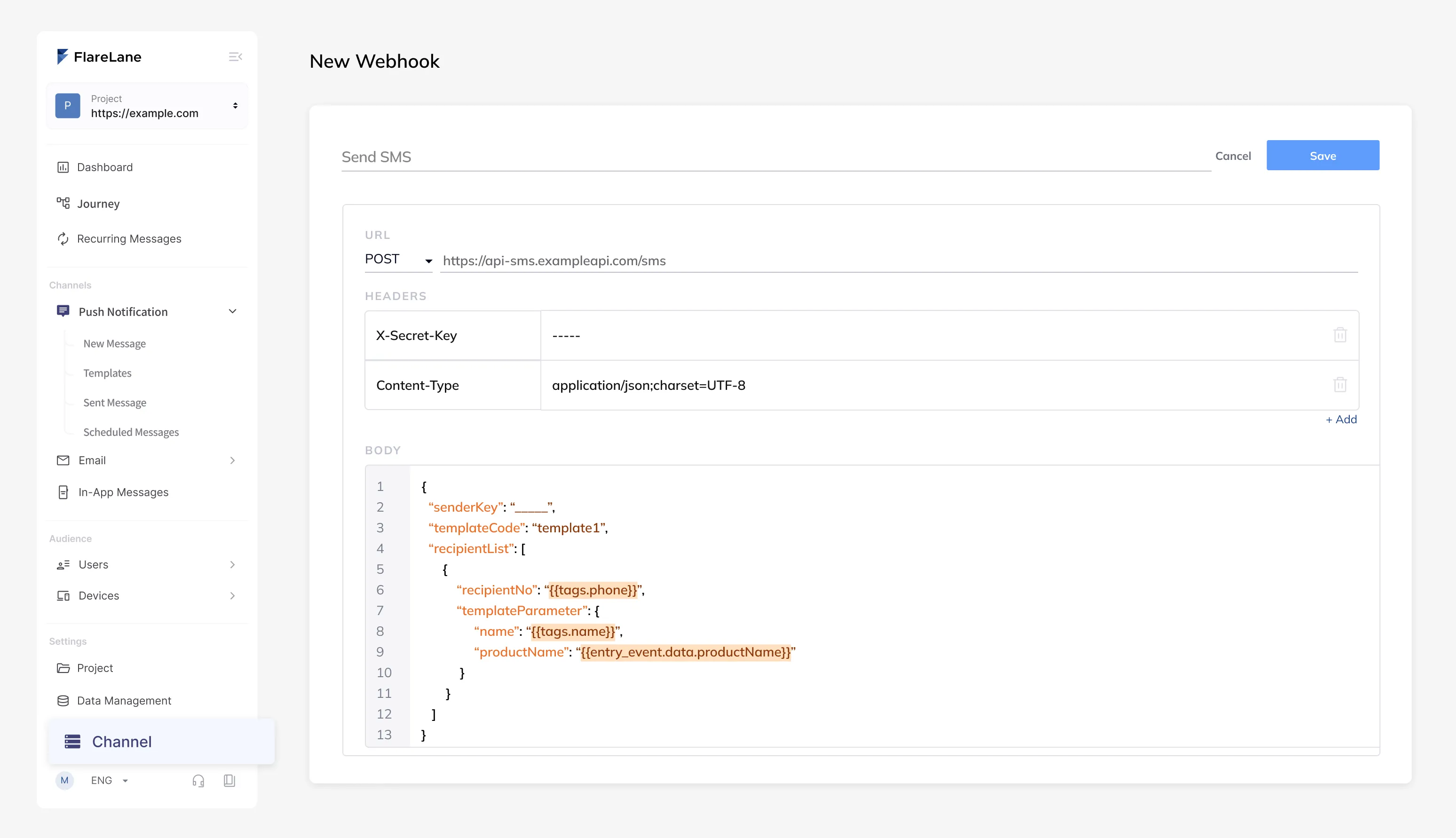Select the highlighted Channel menu item
Viewport: 1456px width, 838px height.
(x=162, y=741)
